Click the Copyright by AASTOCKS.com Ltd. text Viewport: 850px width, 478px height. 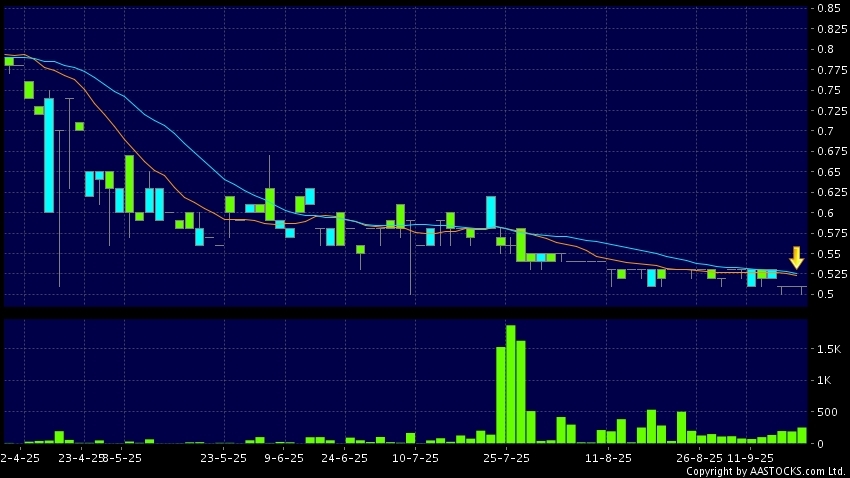coord(766,471)
